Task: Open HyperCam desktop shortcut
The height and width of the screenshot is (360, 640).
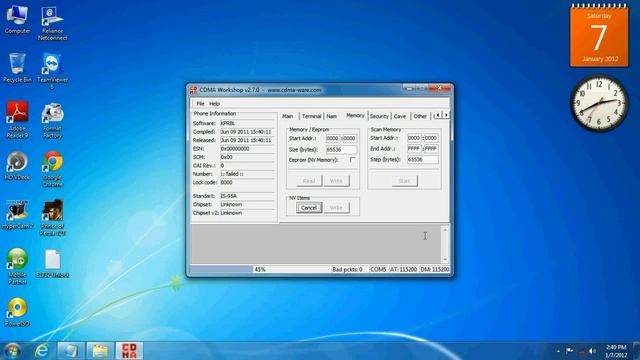Action: (x=17, y=214)
